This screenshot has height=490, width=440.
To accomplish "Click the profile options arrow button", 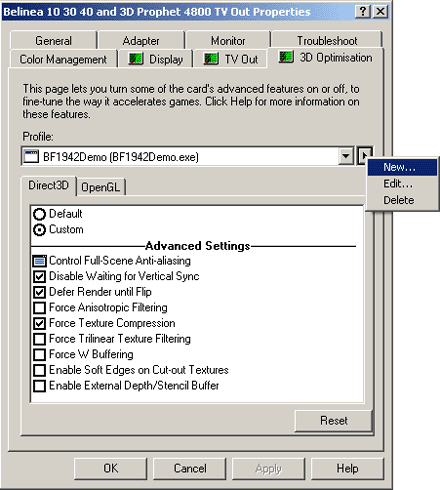I will (365, 155).
